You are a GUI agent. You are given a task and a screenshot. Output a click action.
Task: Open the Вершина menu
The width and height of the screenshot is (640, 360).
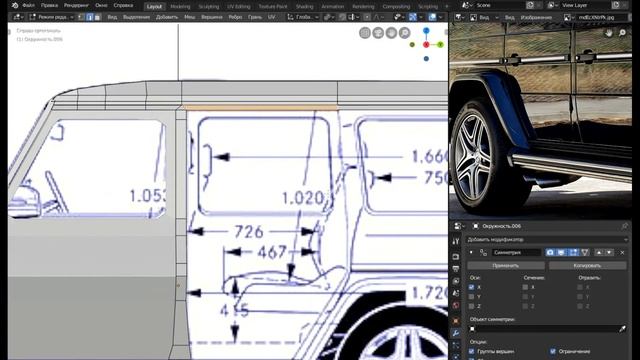212,17
